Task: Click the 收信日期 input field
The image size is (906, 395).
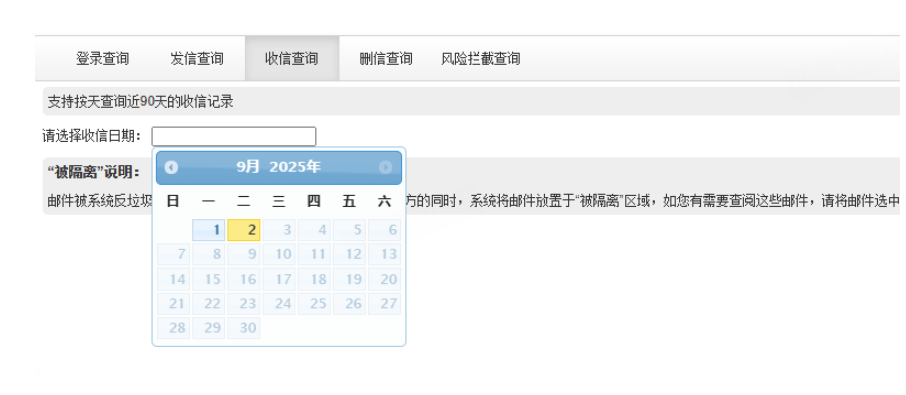Action: pos(233,136)
